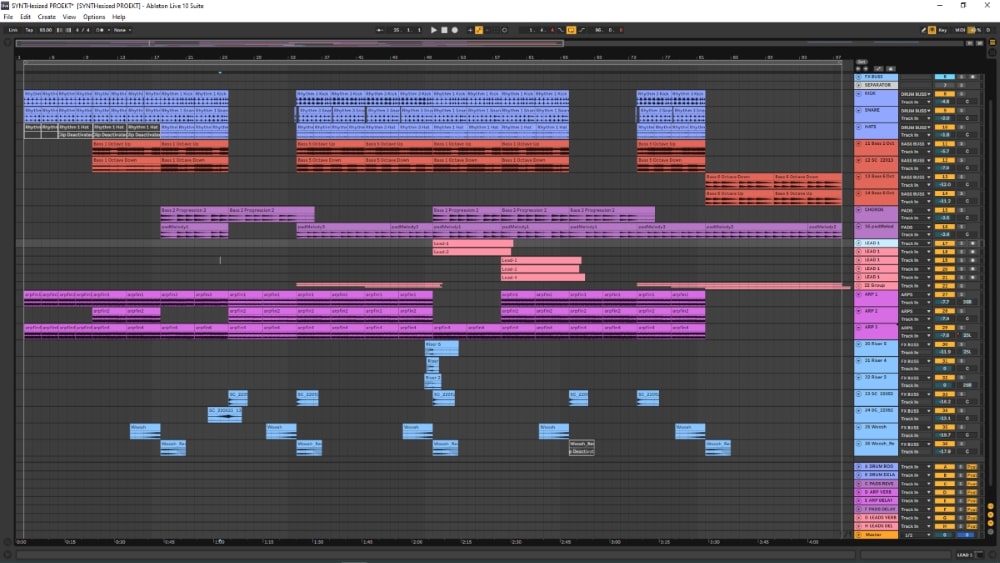Open the Options menu

(x=94, y=17)
